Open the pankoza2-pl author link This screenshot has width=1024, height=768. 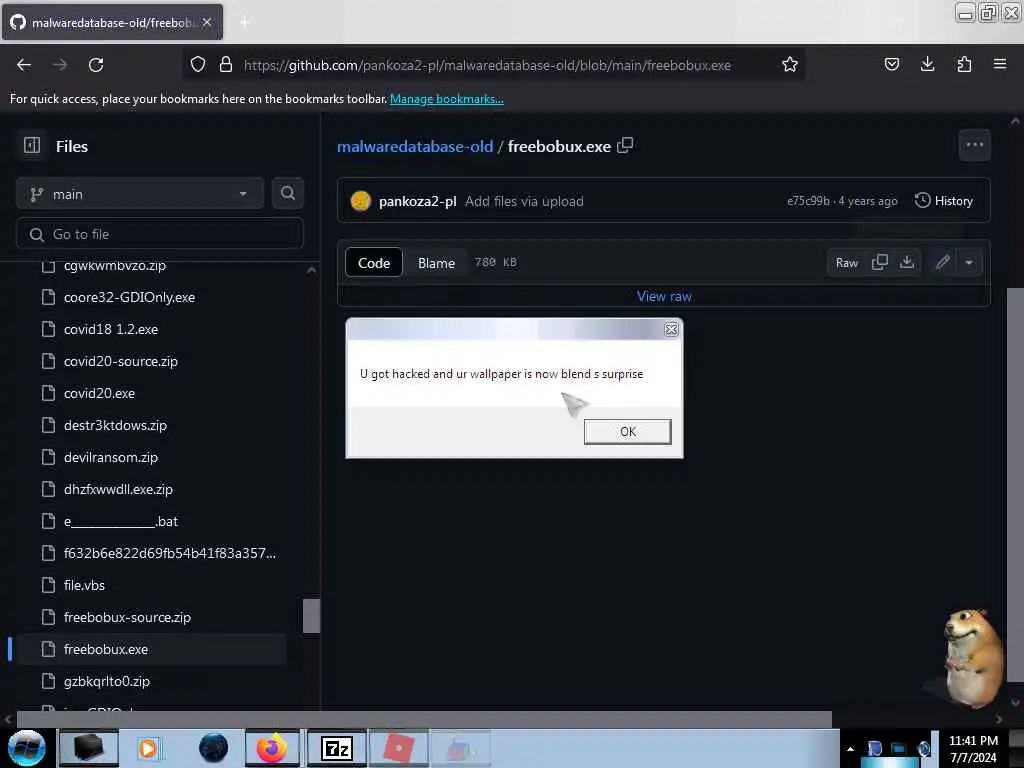pos(417,201)
